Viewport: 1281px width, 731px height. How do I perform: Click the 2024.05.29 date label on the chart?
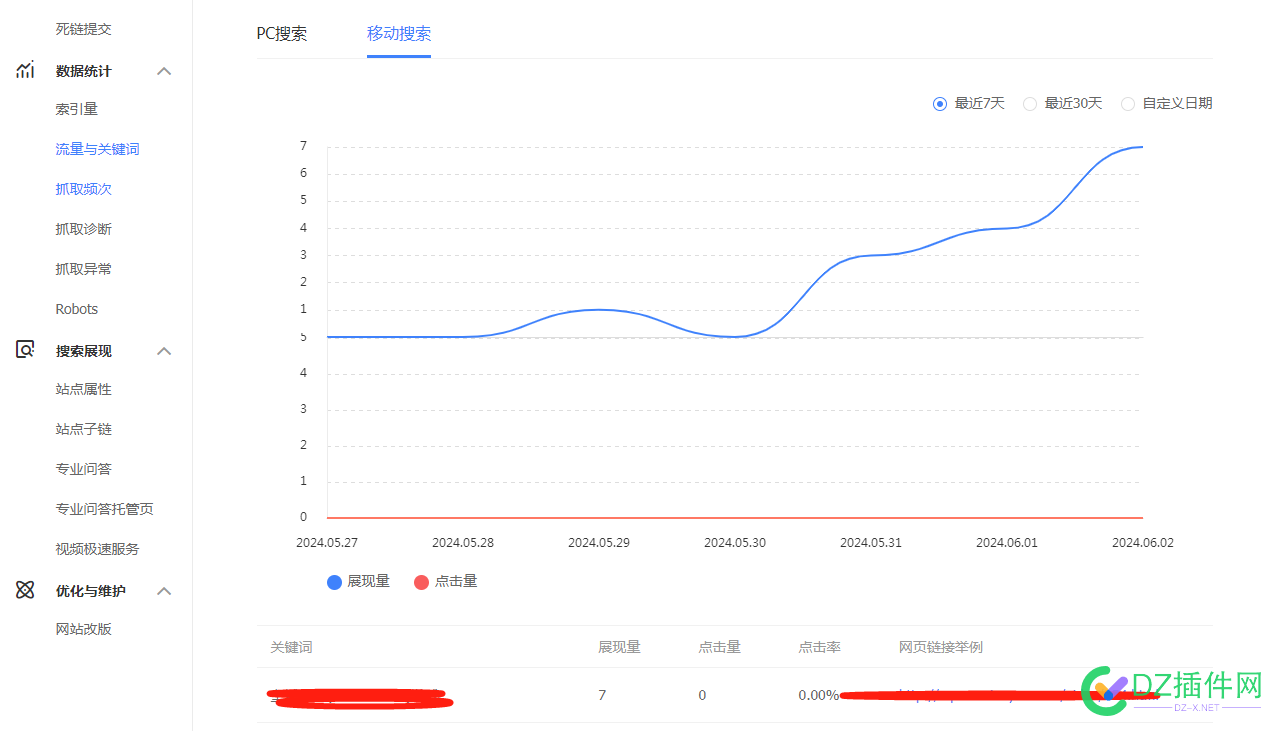[599, 543]
